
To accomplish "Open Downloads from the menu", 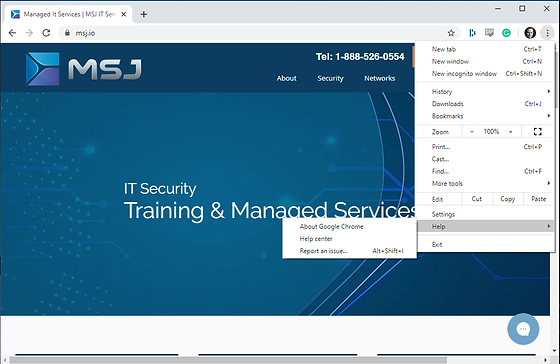I will tap(485, 104).
